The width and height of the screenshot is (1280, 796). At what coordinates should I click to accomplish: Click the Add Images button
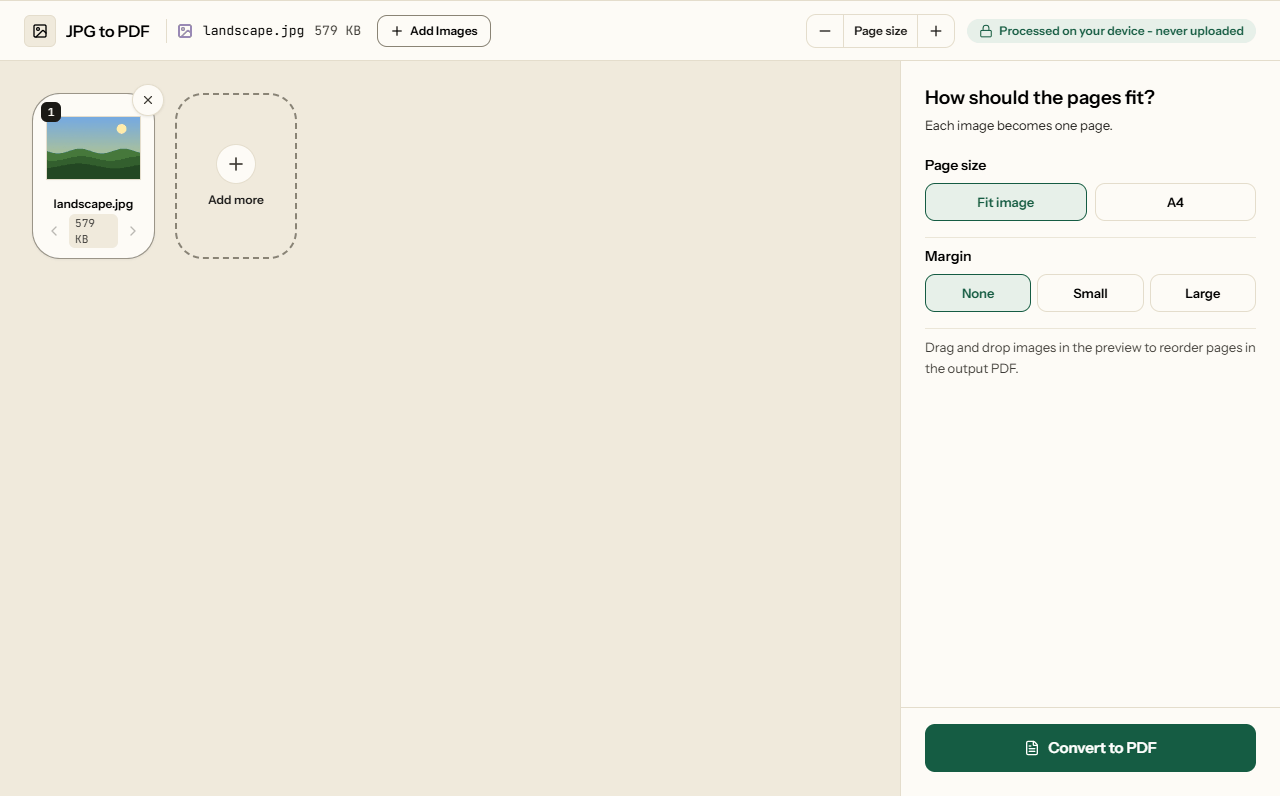tap(434, 31)
